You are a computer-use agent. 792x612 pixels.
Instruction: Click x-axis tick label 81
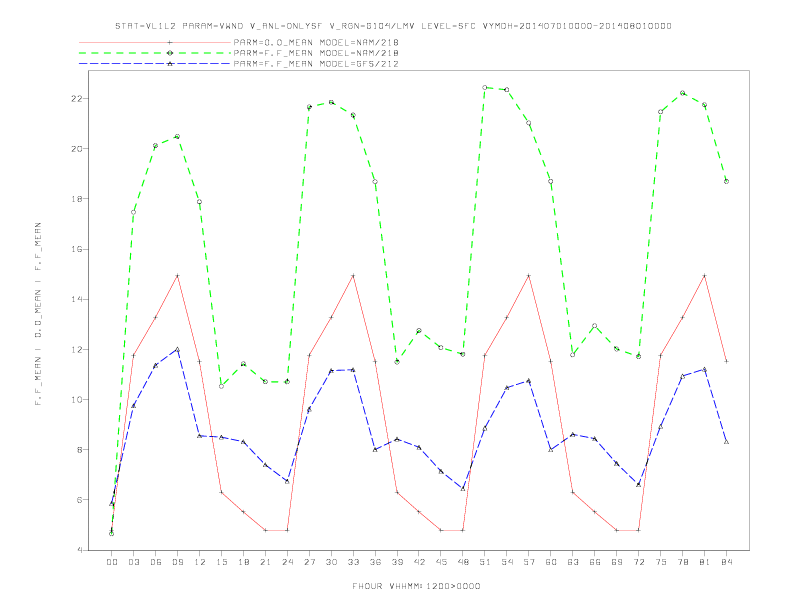point(704,562)
